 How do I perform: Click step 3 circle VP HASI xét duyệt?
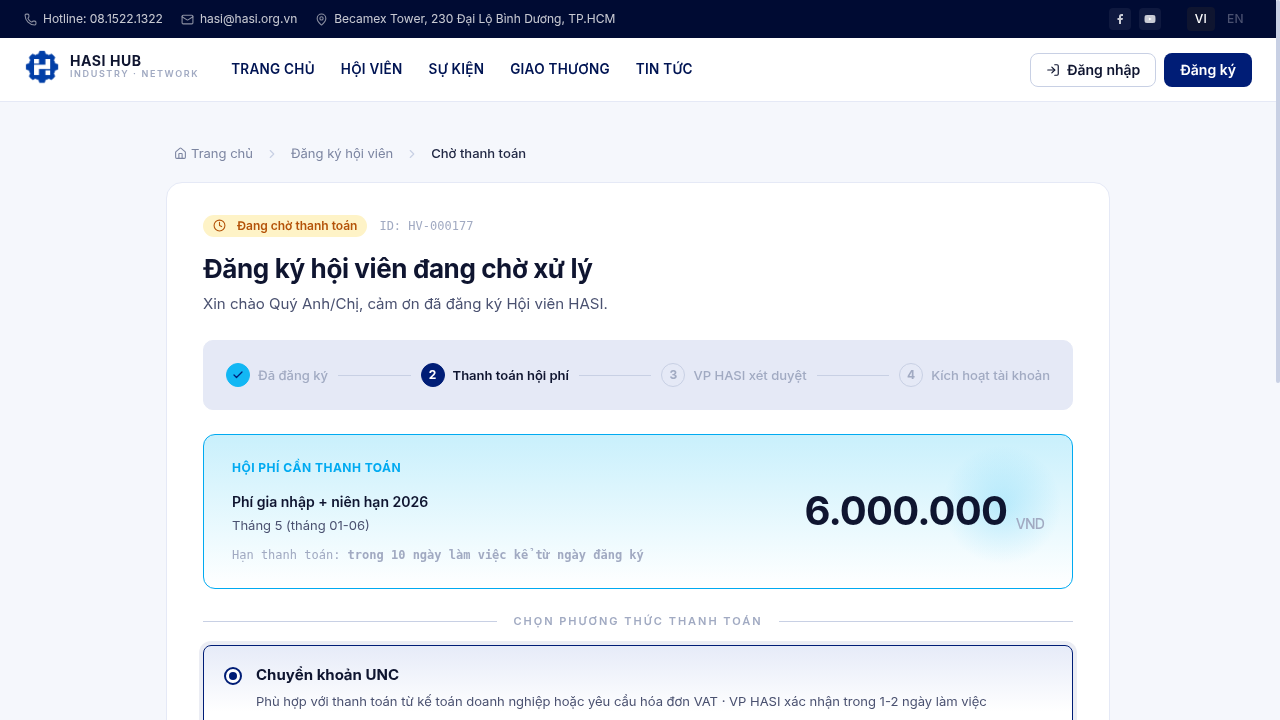673,375
